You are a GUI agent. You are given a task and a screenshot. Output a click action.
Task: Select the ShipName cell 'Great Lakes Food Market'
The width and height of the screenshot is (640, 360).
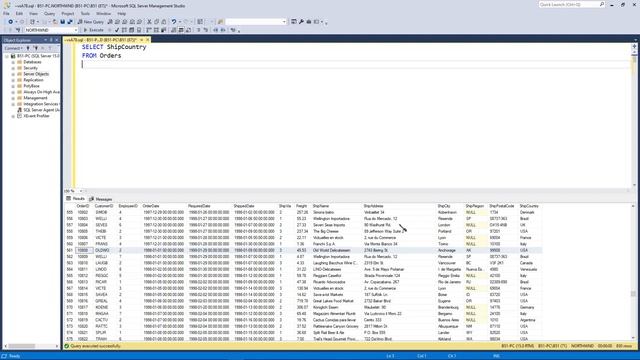[x=333, y=301]
